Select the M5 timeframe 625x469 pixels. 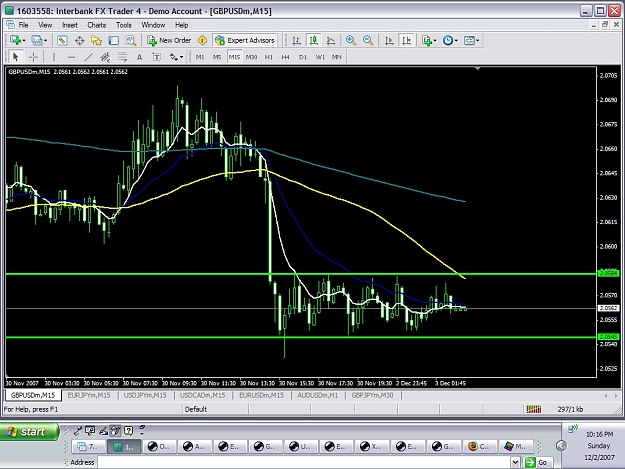point(217,57)
